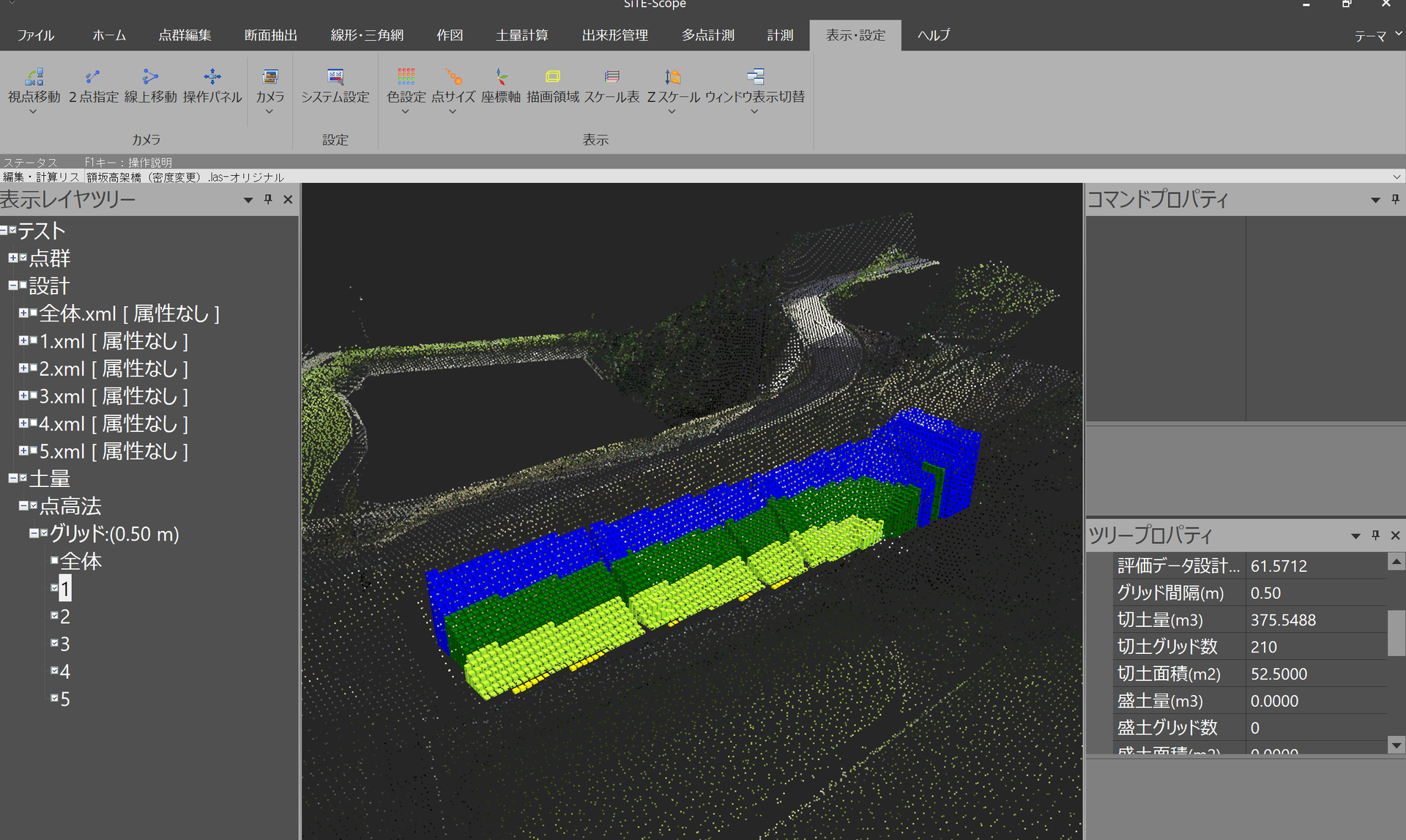Click the カメラ icon
Image resolution: width=1406 pixels, height=840 pixels.
(270, 77)
